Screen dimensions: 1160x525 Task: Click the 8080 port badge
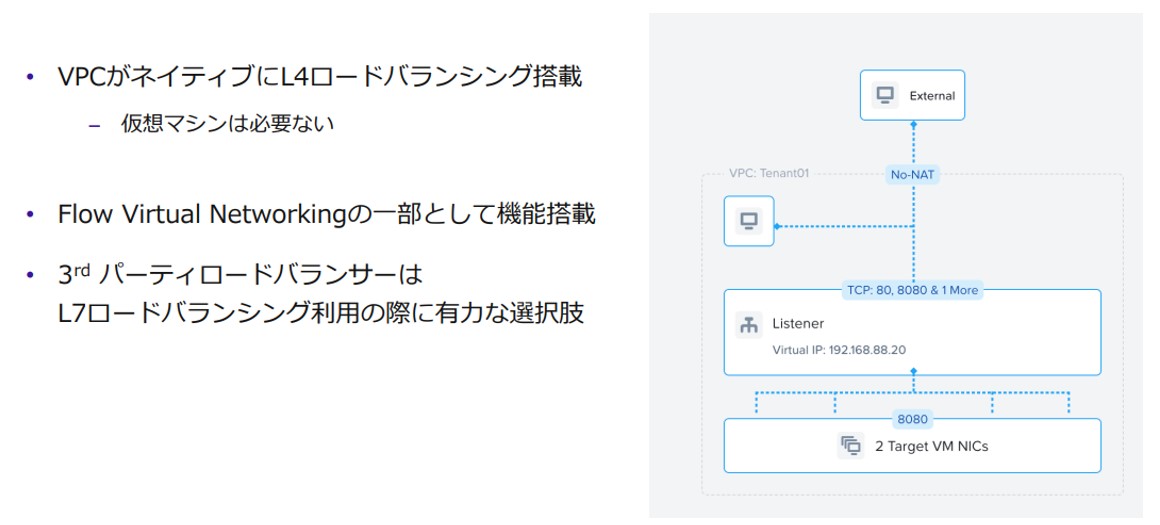tap(912, 419)
